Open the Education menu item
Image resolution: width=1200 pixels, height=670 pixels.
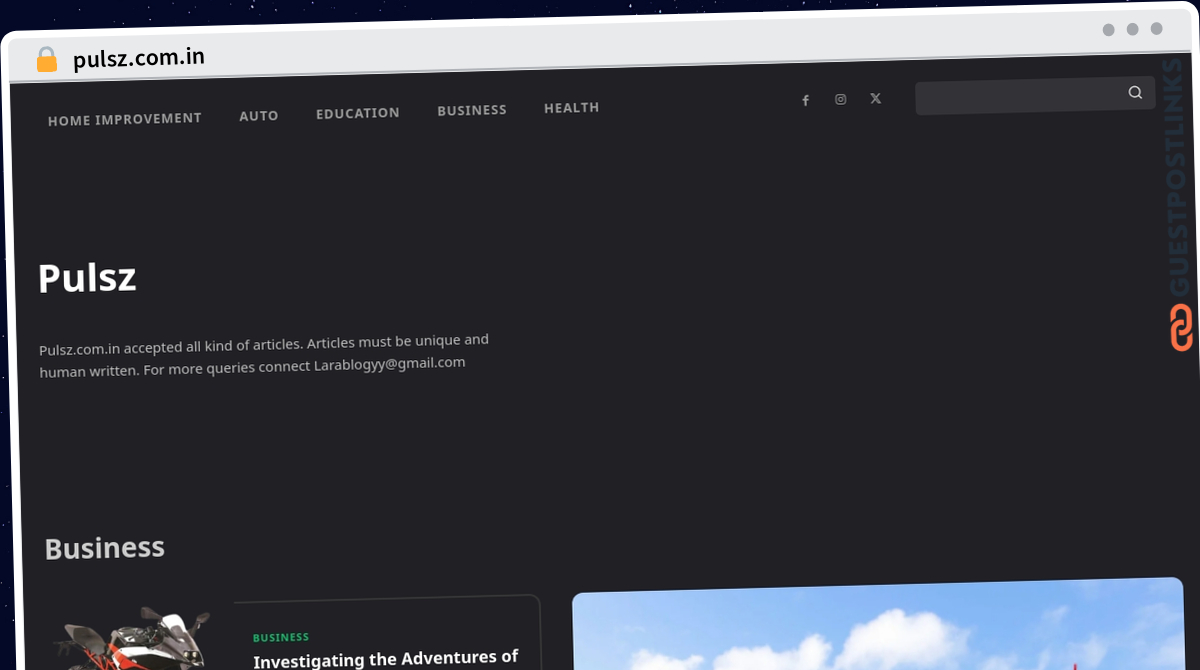358,113
